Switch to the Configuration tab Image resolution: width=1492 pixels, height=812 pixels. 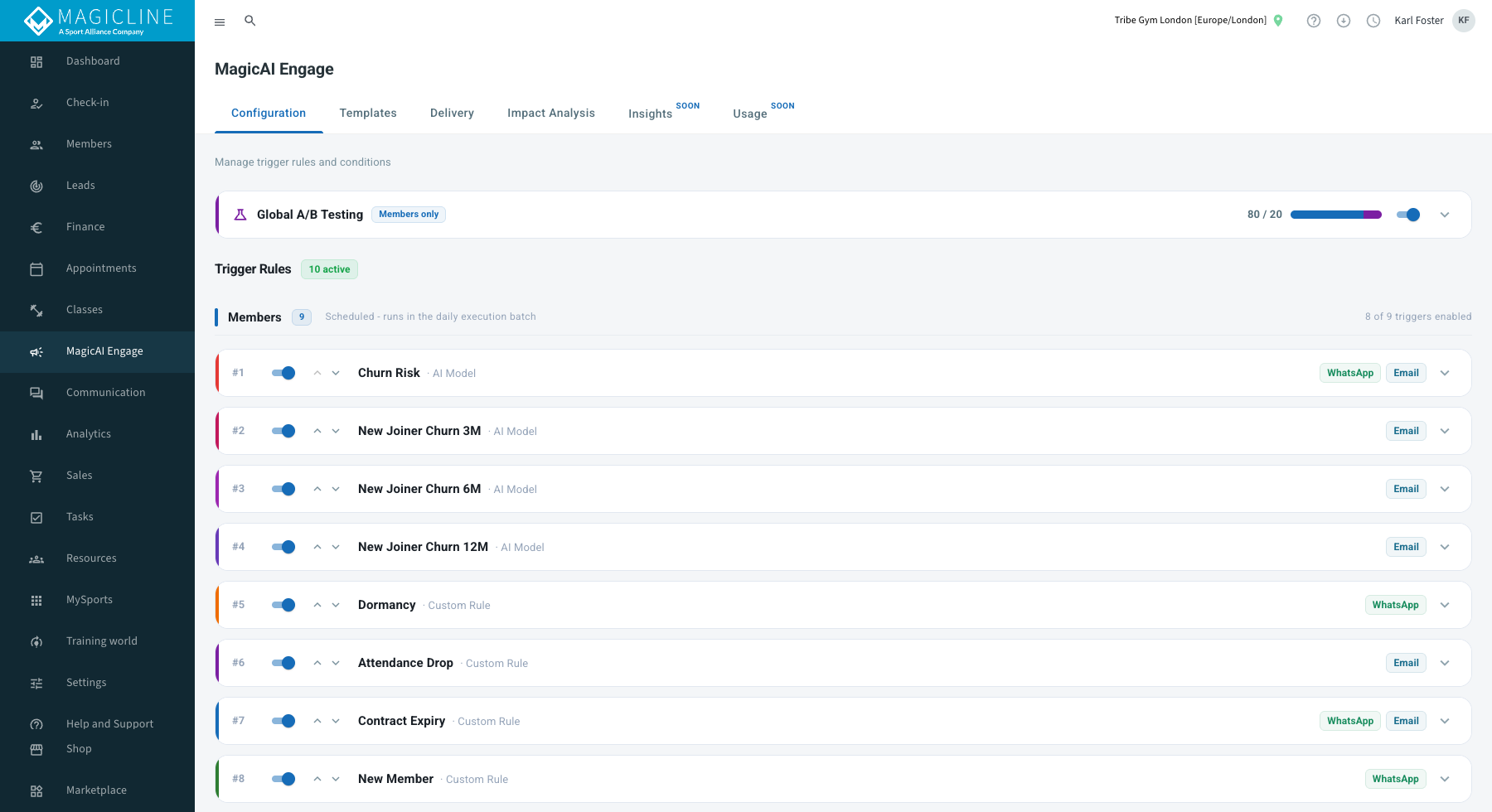click(269, 114)
